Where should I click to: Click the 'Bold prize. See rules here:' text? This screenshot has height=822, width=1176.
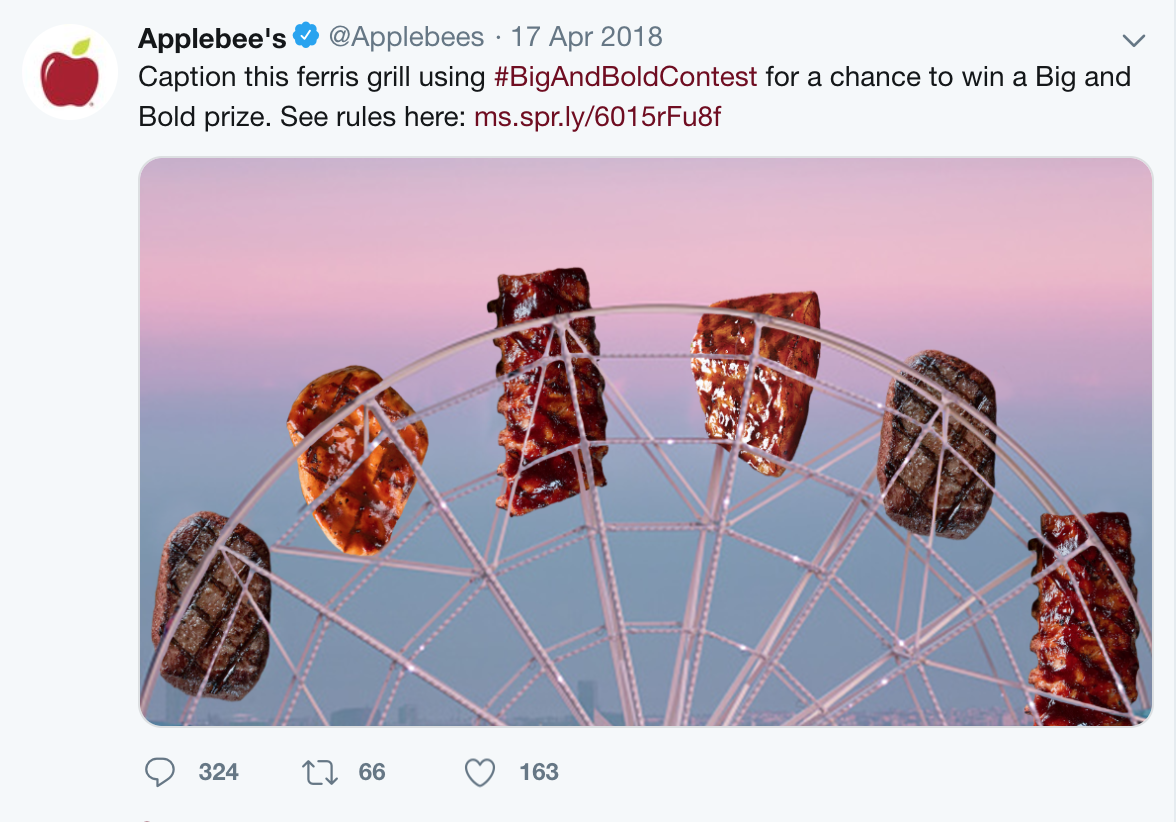coord(302,116)
